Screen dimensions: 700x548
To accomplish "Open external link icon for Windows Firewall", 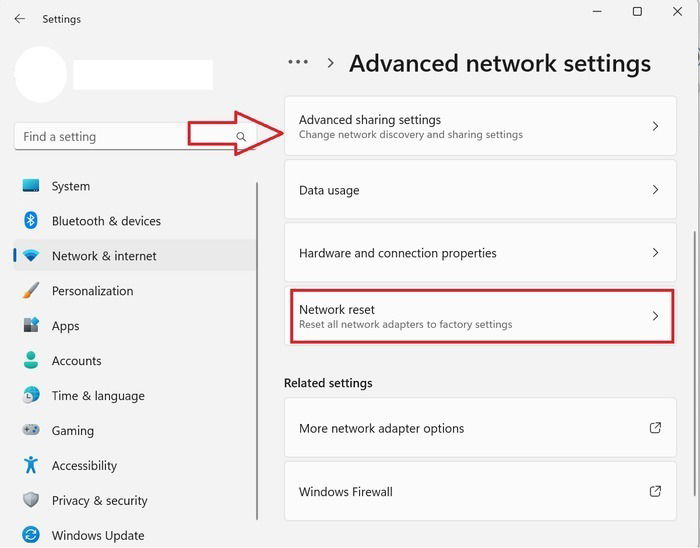I will [x=655, y=491].
